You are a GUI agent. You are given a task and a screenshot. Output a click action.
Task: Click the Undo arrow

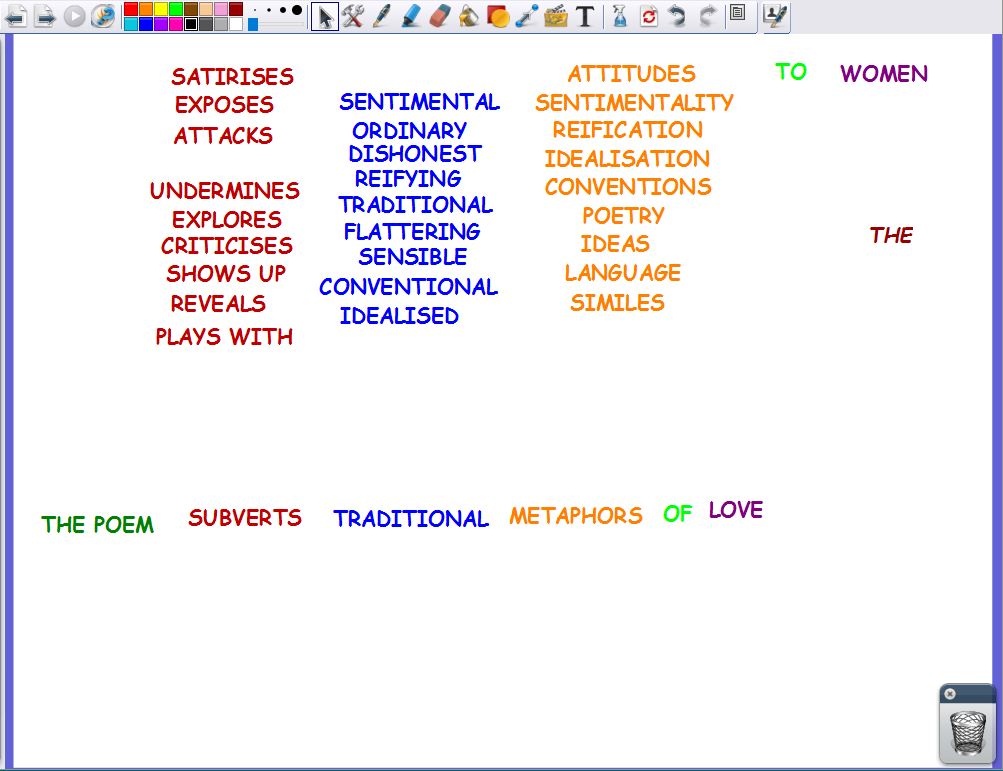tap(677, 16)
